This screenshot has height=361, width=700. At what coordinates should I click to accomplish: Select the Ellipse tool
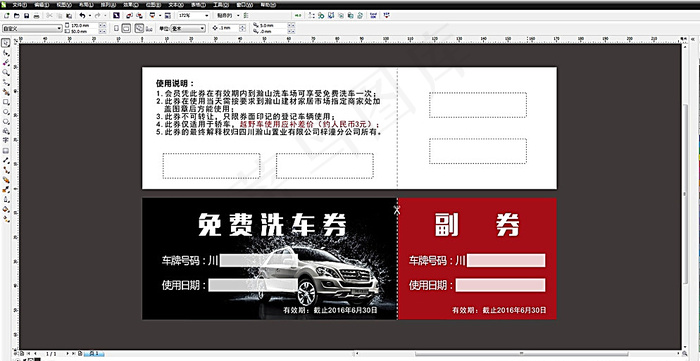click(x=6, y=112)
